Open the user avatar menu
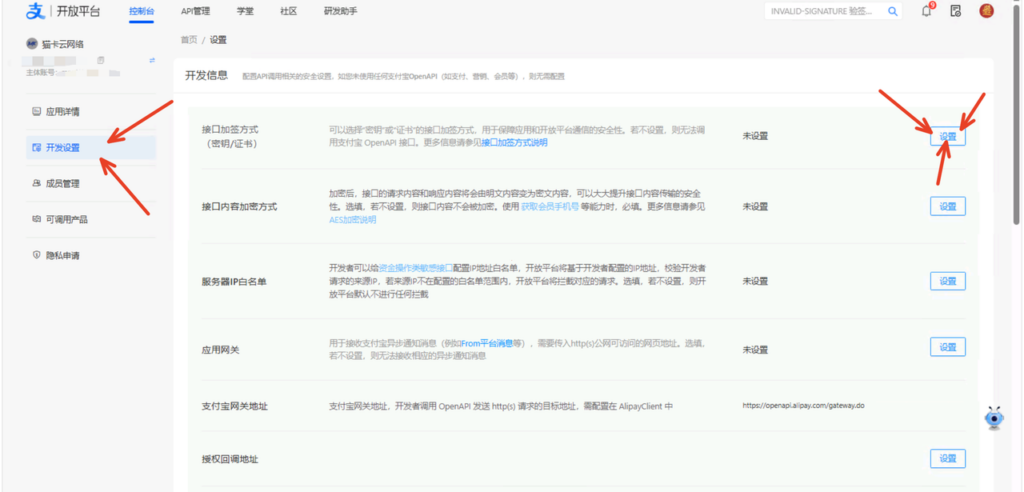1024x492 pixels. click(986, 11)
